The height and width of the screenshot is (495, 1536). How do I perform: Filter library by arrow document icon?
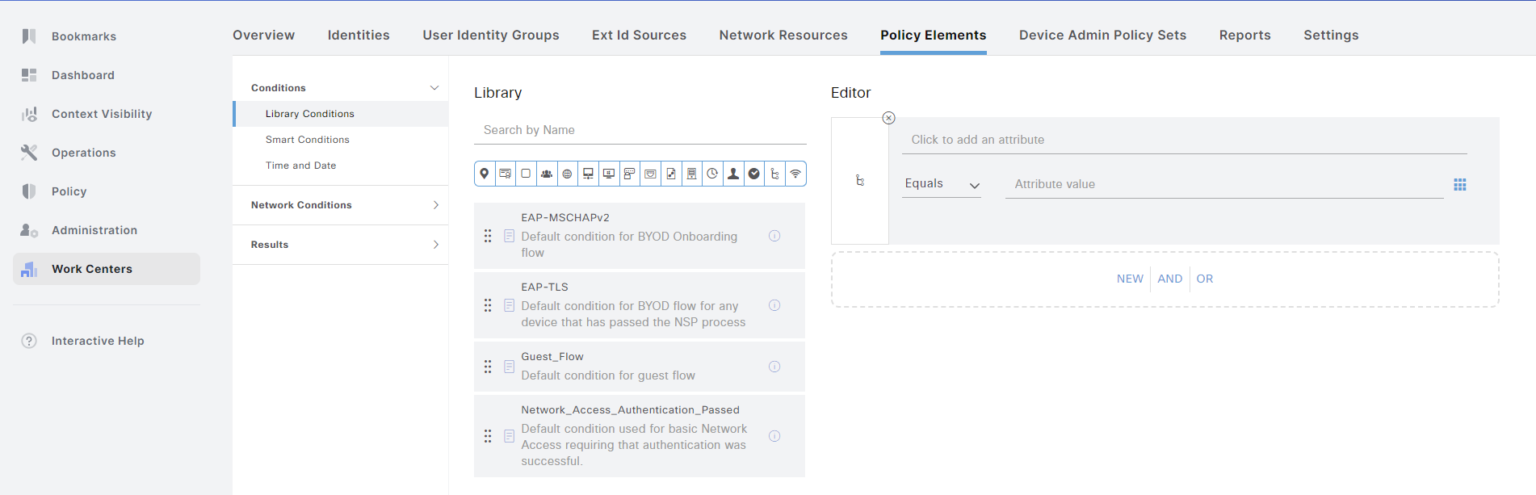[x=671, y=174]
